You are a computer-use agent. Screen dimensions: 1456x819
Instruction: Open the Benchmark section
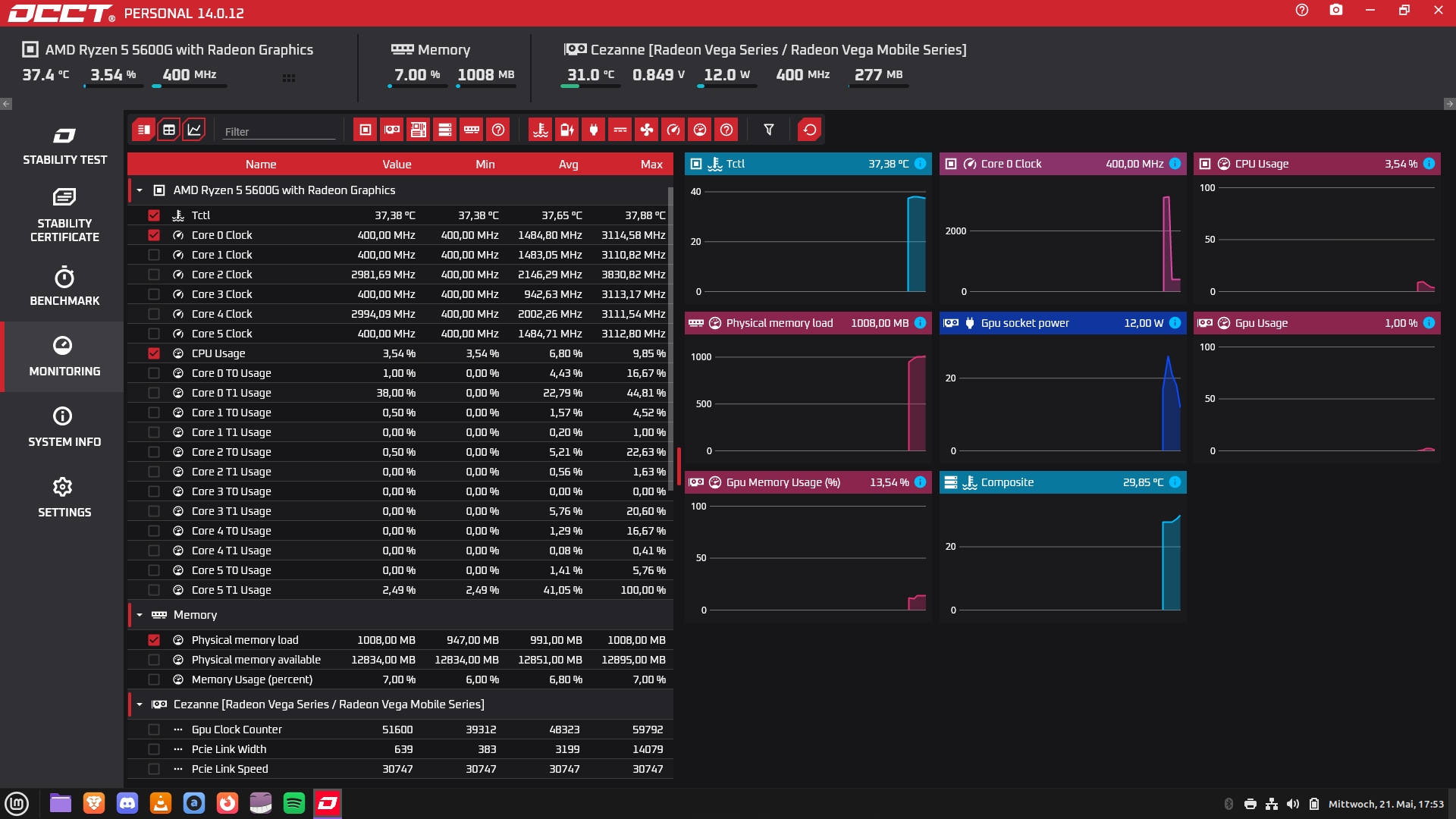coord(64,286)
